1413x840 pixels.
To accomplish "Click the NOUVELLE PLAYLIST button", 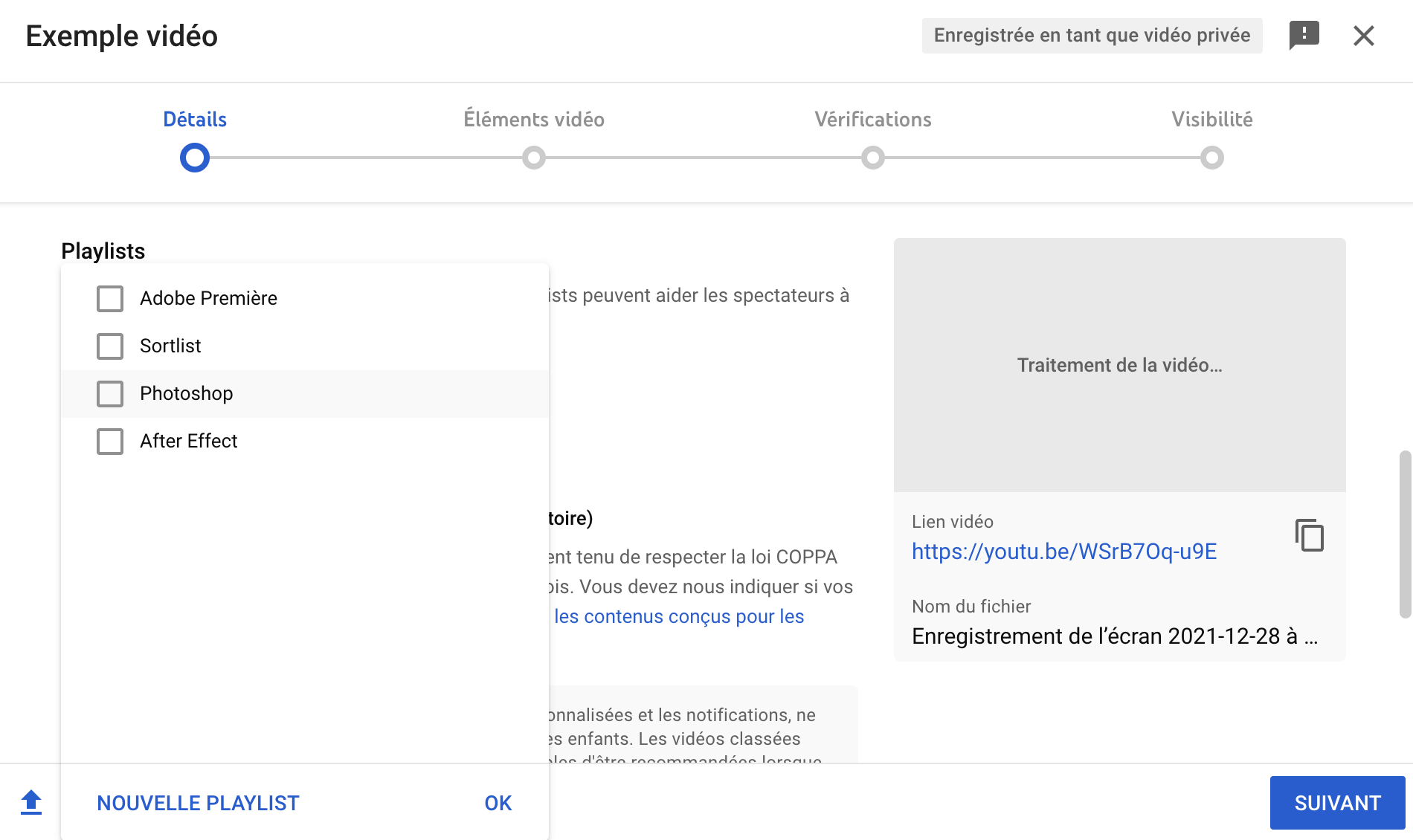I will point(198,803).
